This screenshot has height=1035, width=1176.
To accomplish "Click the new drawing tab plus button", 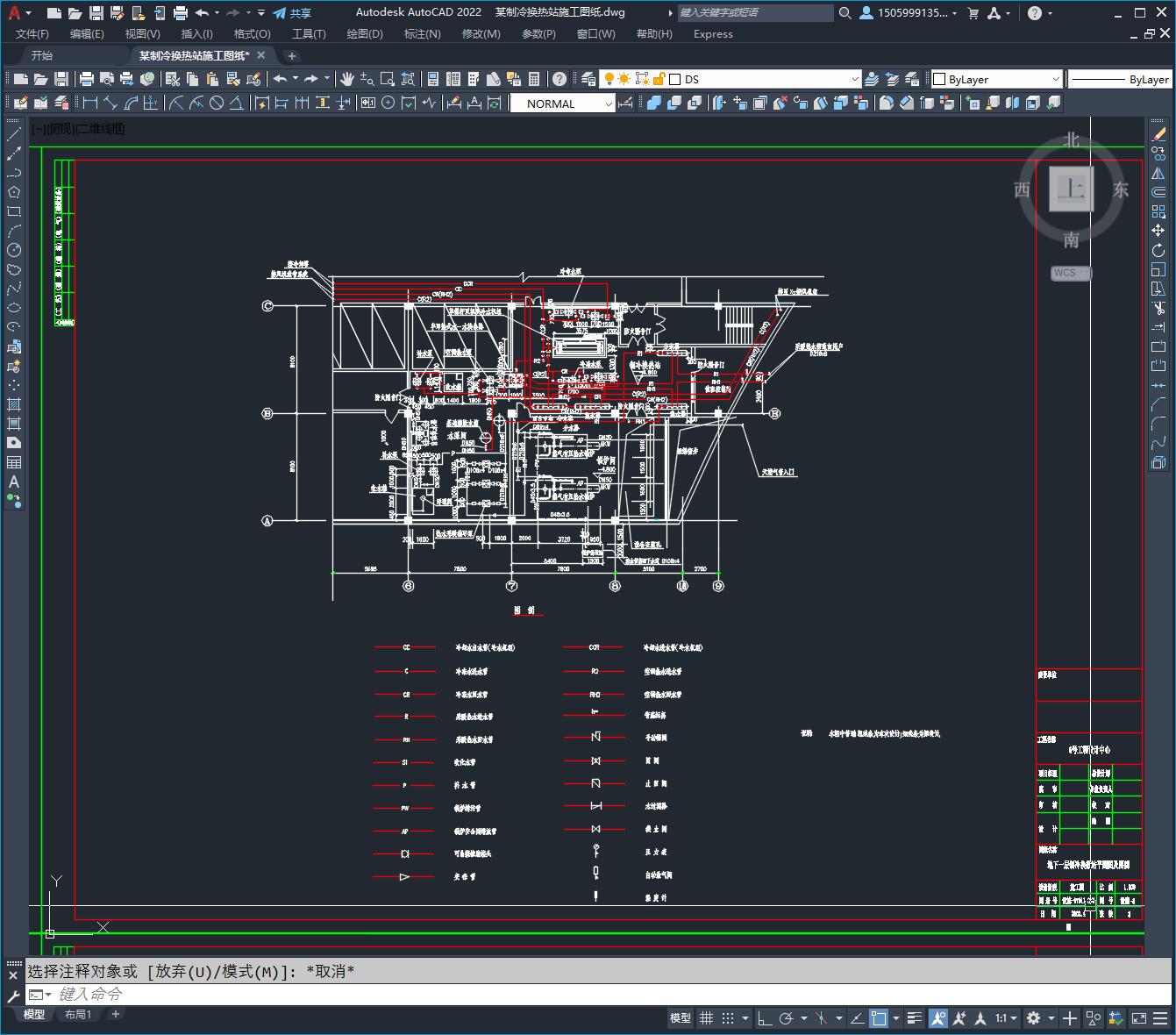I will coord(292,55).
